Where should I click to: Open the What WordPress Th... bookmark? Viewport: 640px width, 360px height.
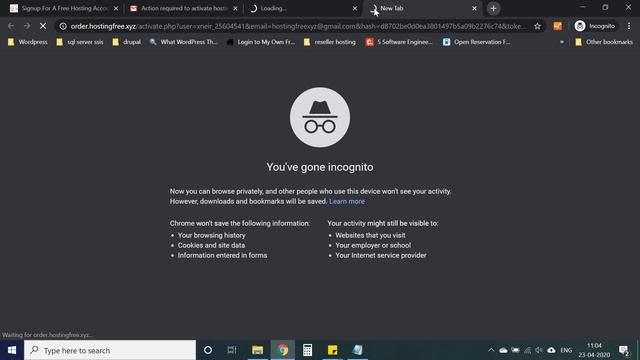click(x=183, y=42)
